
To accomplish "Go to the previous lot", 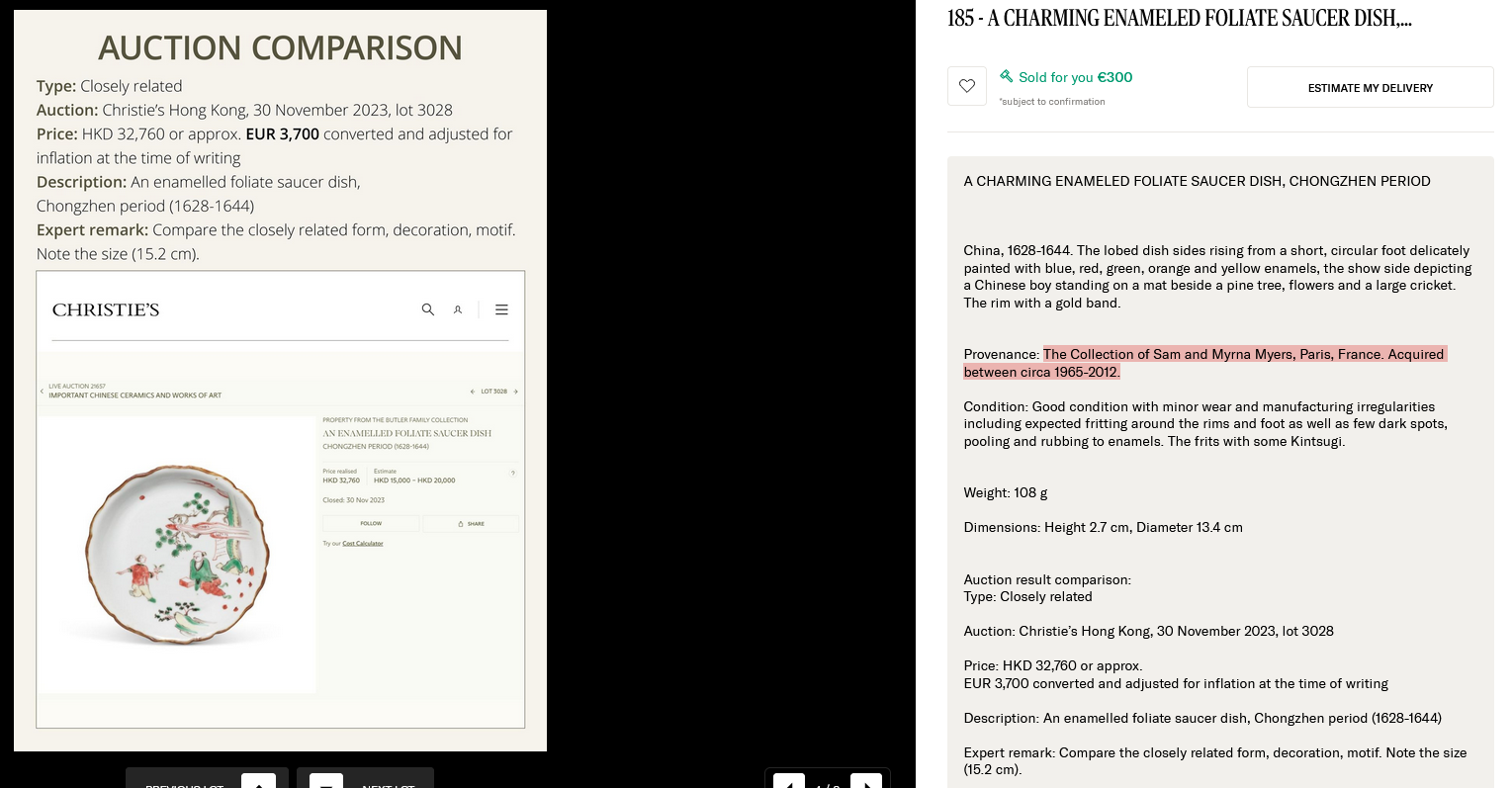I will tap(207, 778).
